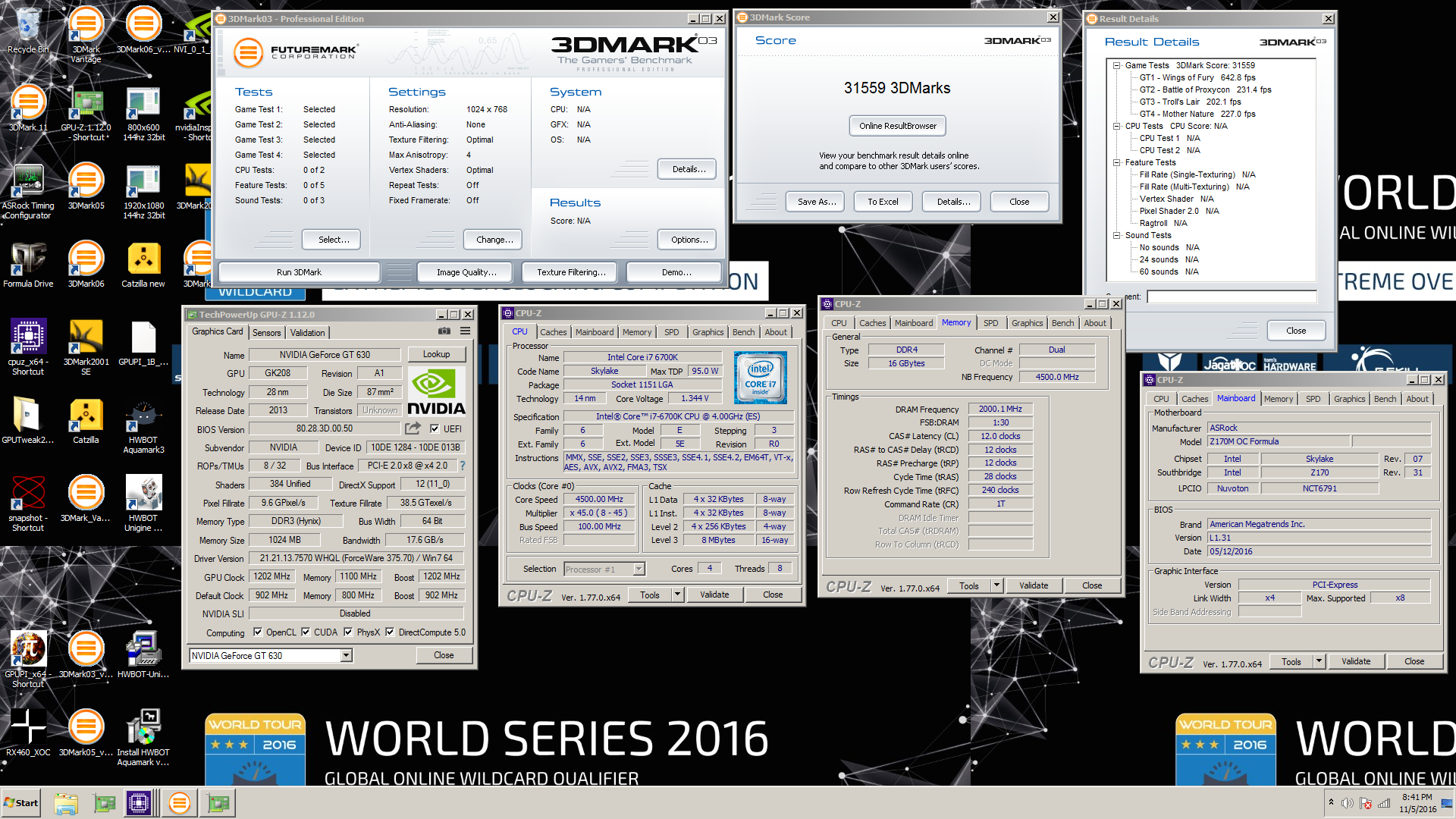1456x819 pixels.
Task: Open the cpuz_x64 shortcut icon
Action: pos(28,347)
